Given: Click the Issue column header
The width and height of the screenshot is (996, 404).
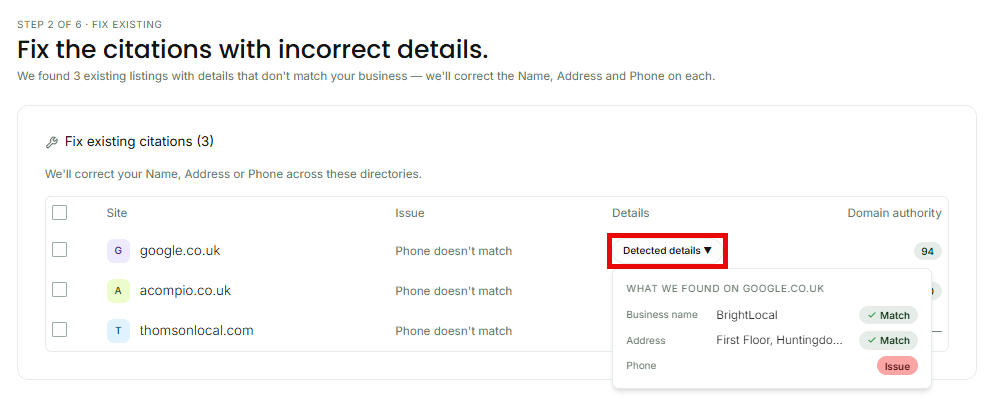Looking at the screenshot, I should (x=410, y=213).
